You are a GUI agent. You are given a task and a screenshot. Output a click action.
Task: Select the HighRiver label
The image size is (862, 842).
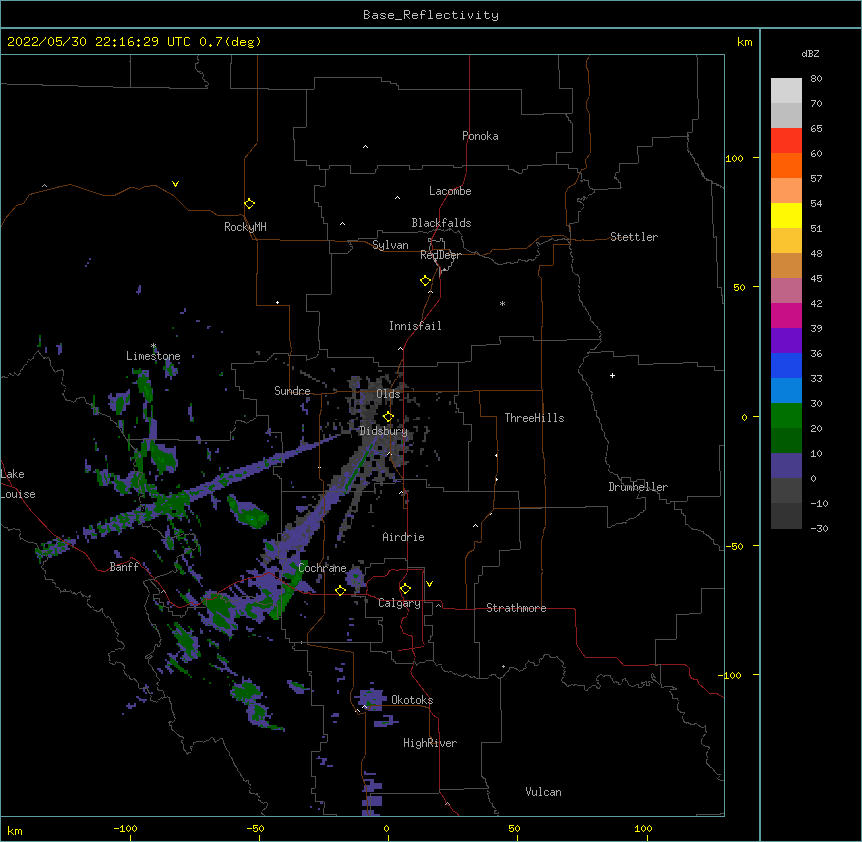pyautogui.click(x=430, y=743)
